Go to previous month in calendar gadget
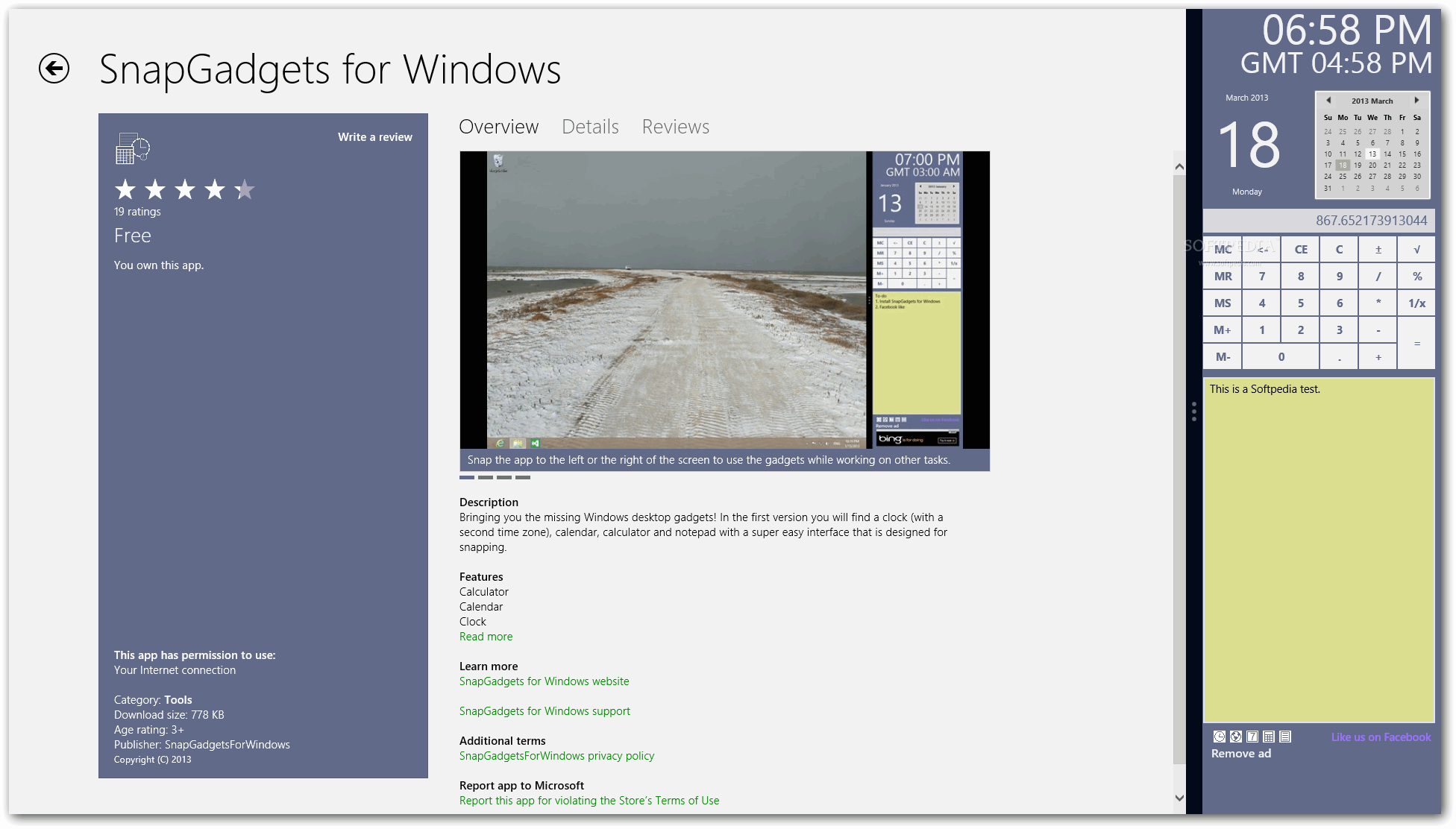1456x829 pixels. click(x=1328, y=100)
